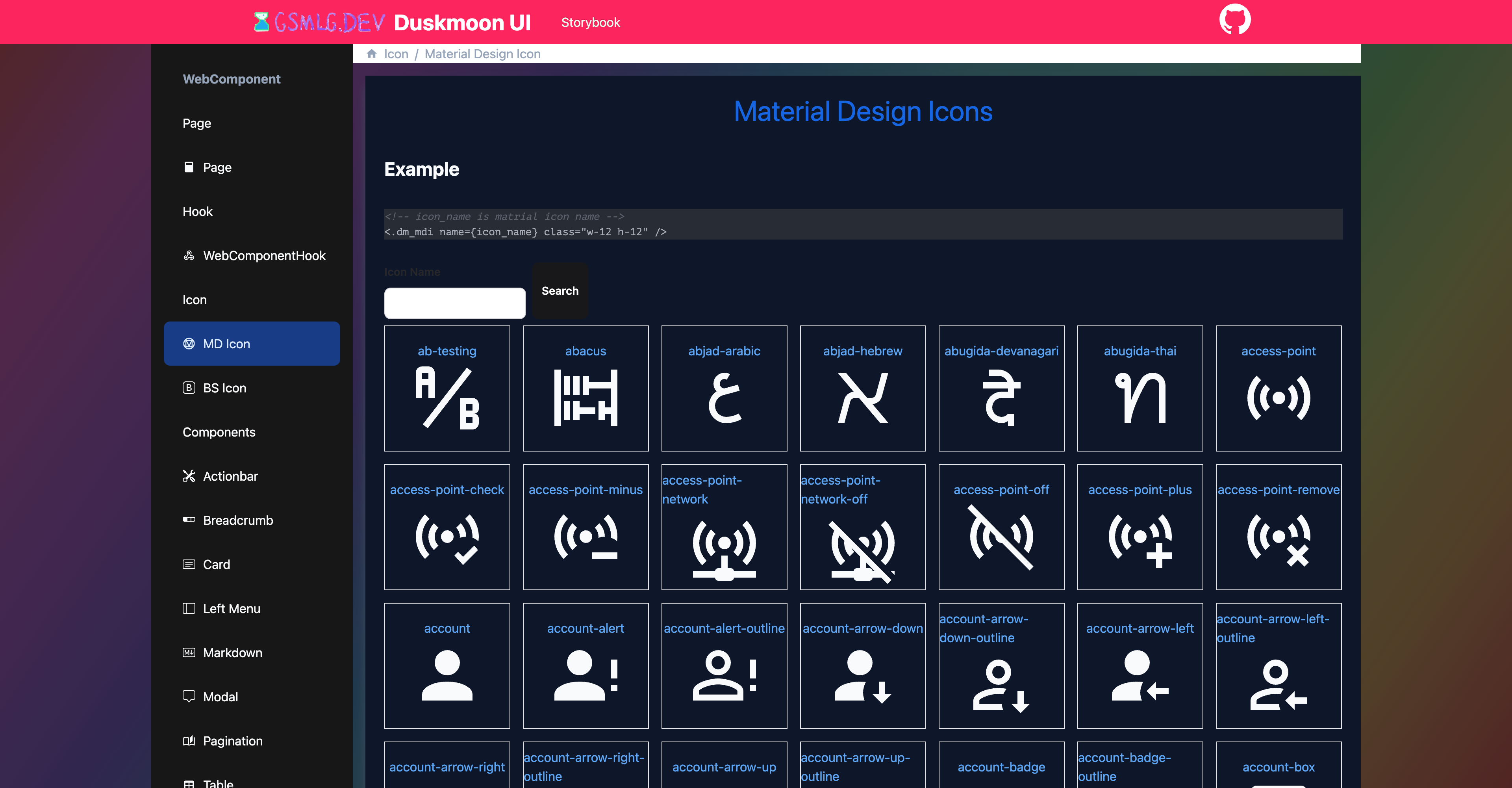Select the abacus icon card

(x=585, y=388)
